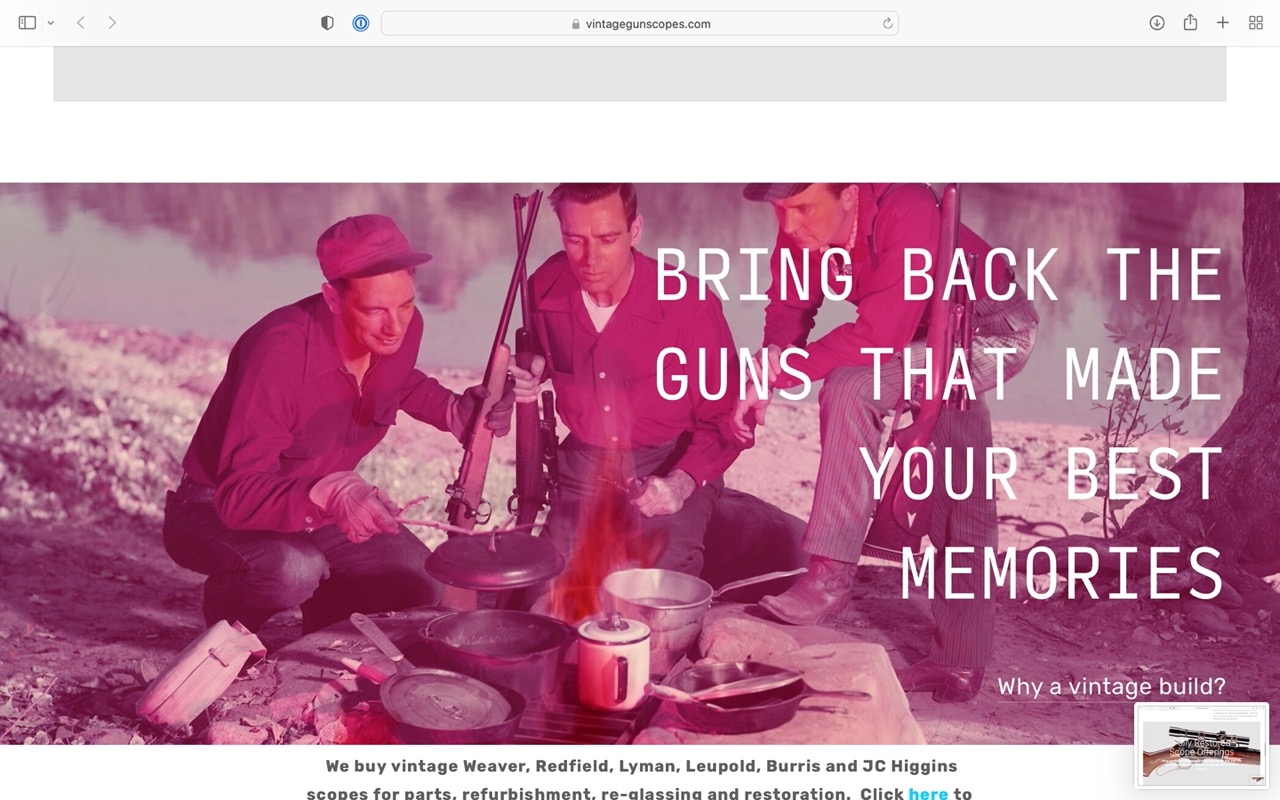The image size is (1280, 800).
Task: Open the privacy report shield icon
Action: pyautogui.click(x=327, y=23)
